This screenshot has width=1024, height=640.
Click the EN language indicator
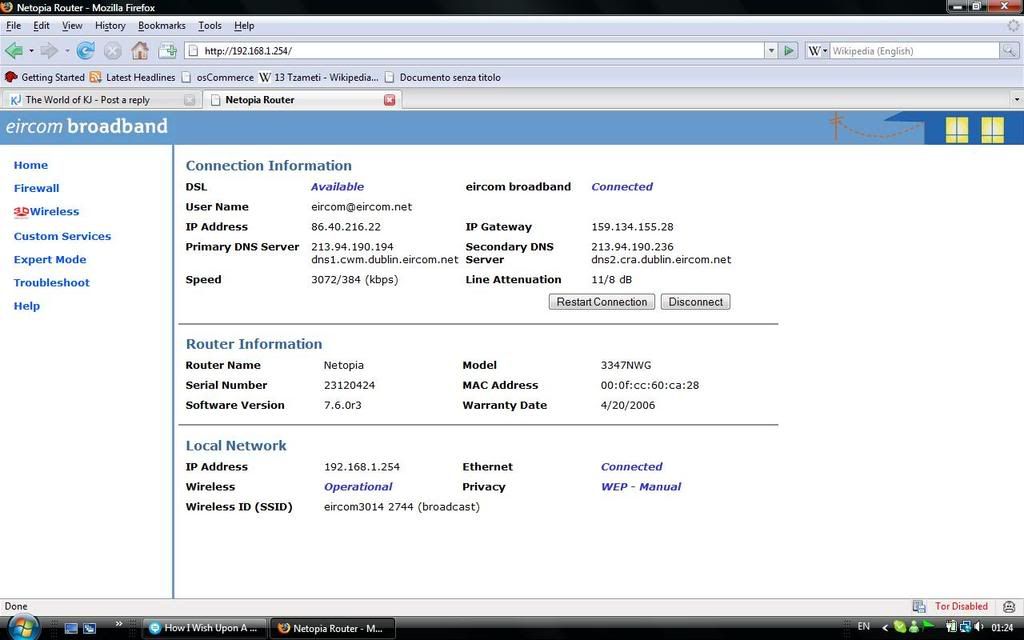click(x=863, y=626)
